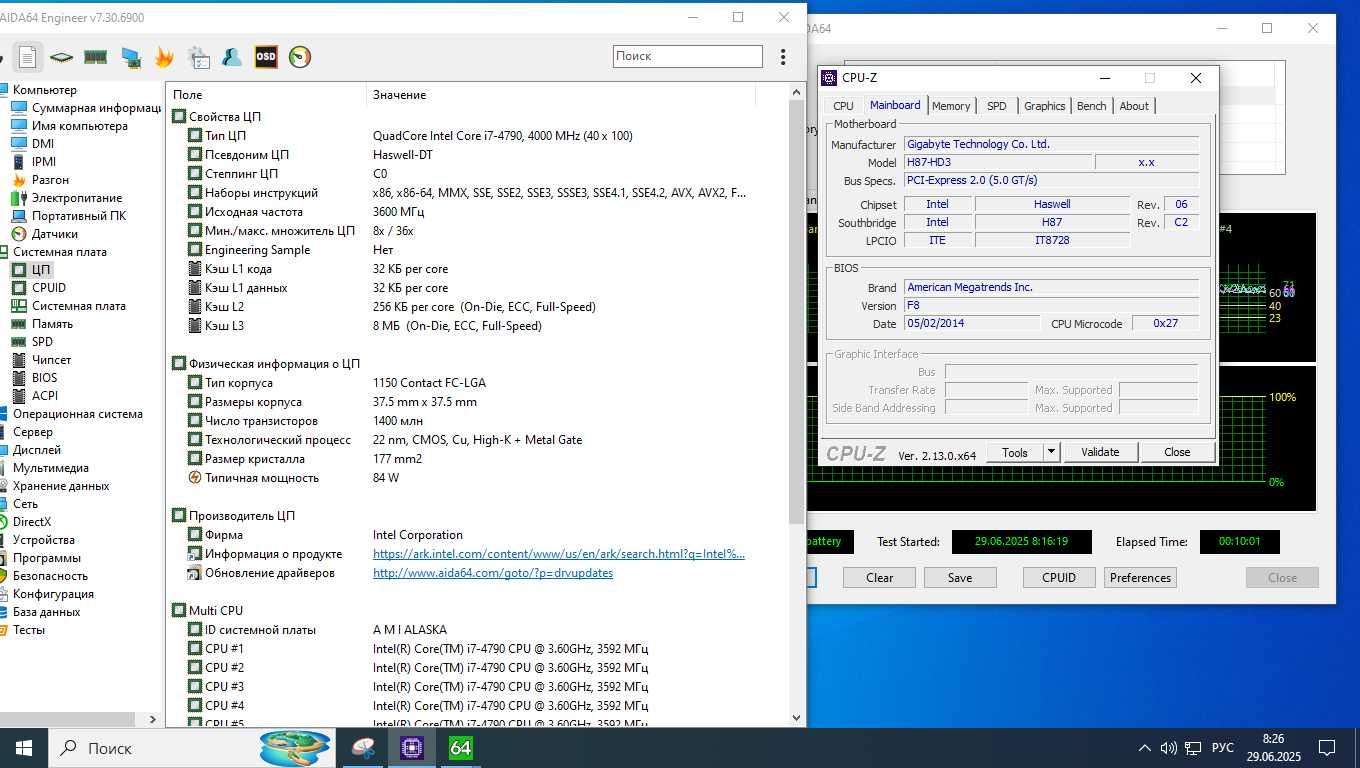Screen dimensions: 1360x768
Task: Switch to the Memory tab in CPU-Z
Action: (x=951, y=106)
